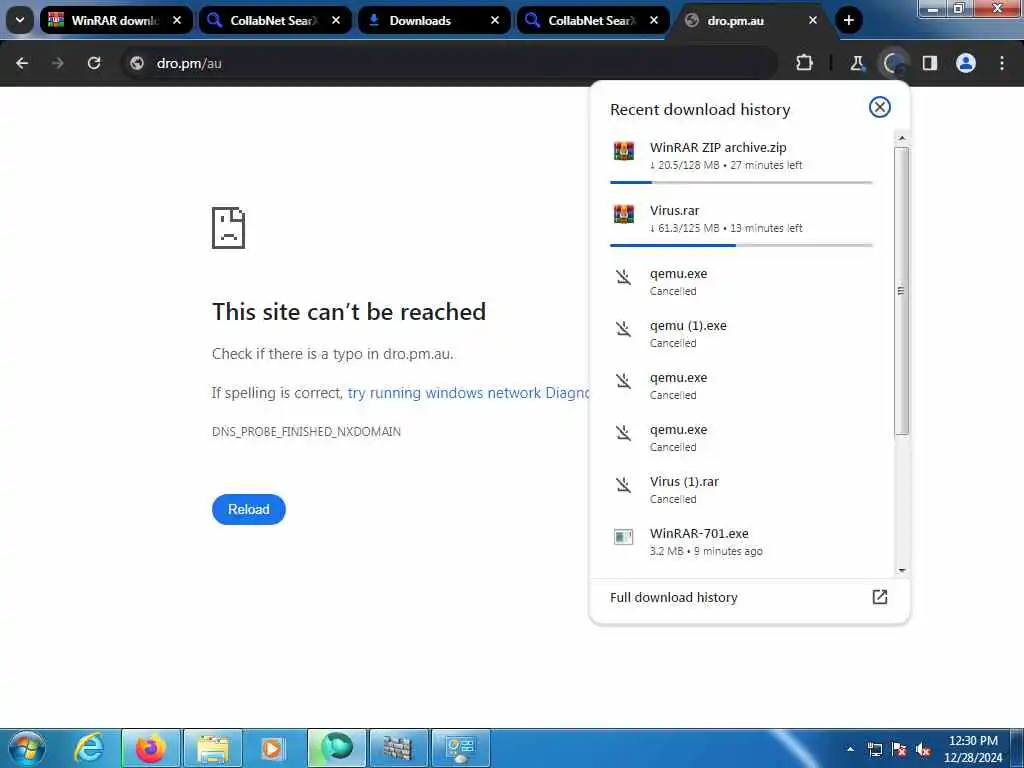
Task: Click download list scrollbar up arrow
Action: [902, 138]
